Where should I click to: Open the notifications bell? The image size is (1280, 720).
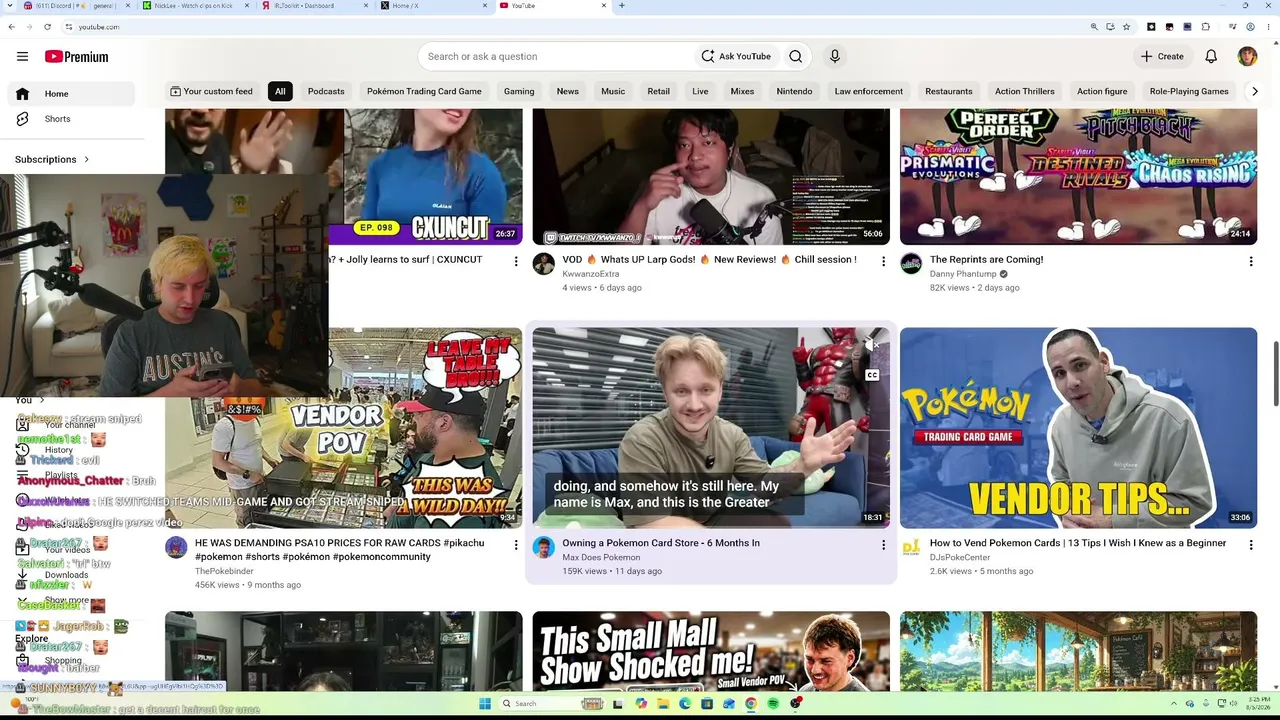pyautogui.click(x=1211, y=57)
